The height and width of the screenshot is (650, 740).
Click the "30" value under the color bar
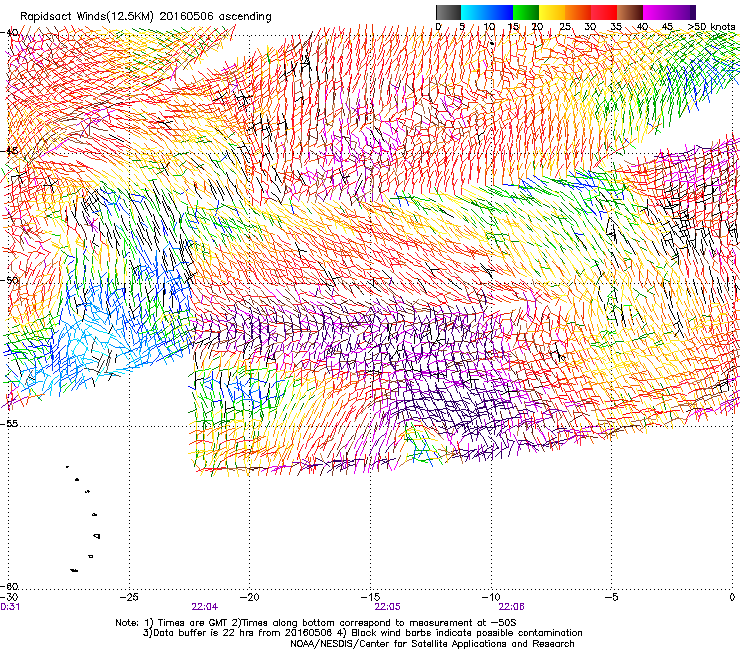[590, 27]
